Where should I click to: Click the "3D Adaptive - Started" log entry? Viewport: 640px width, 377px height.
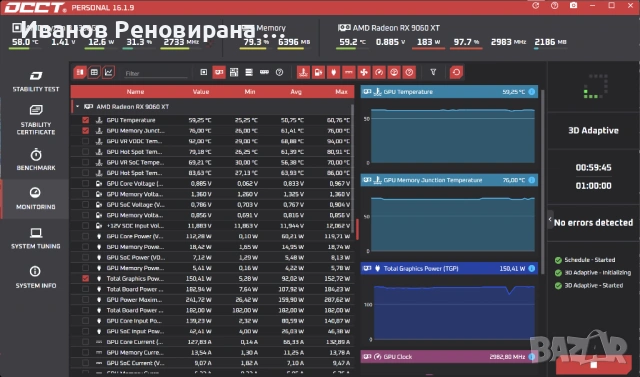pos(593,286)
